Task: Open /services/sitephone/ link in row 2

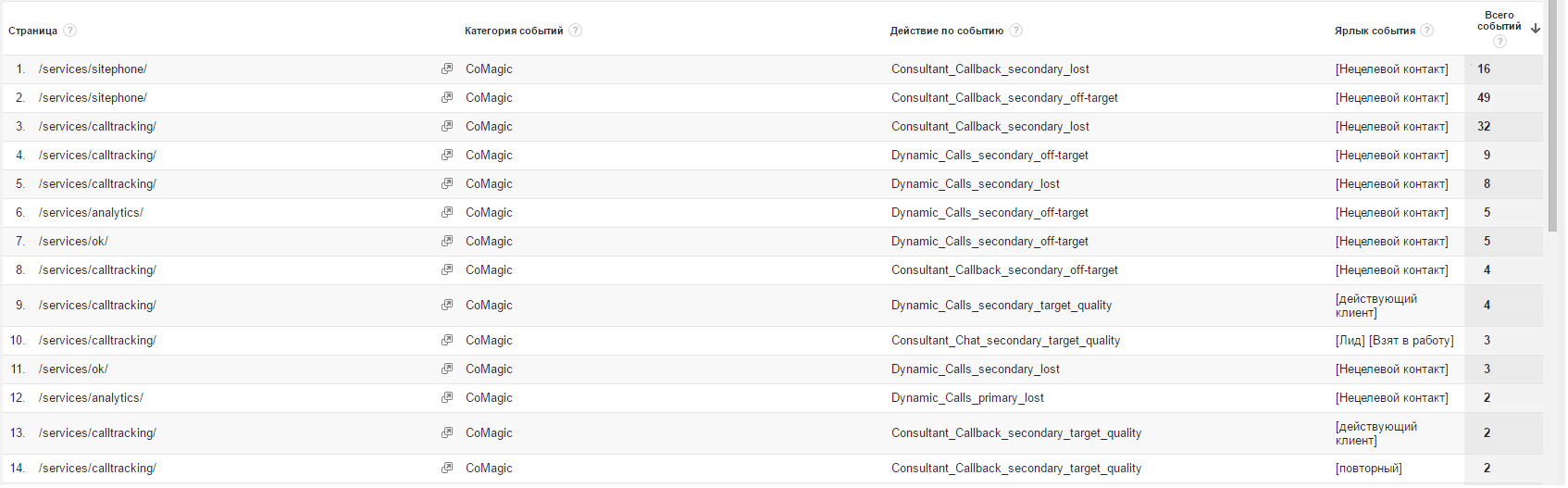Action: point(93,98)
